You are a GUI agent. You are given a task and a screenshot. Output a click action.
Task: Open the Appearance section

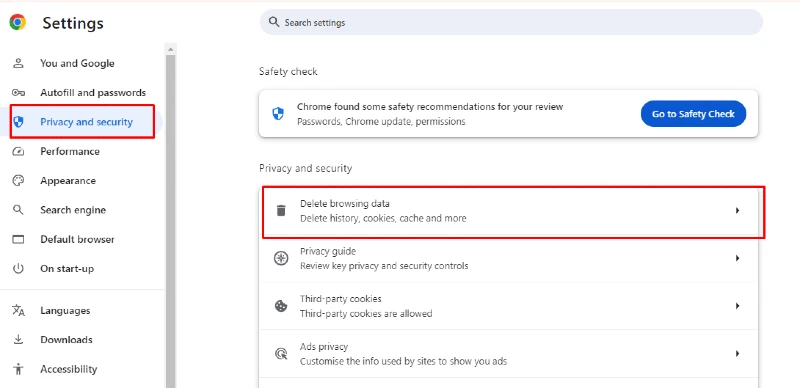coord(68,181)
